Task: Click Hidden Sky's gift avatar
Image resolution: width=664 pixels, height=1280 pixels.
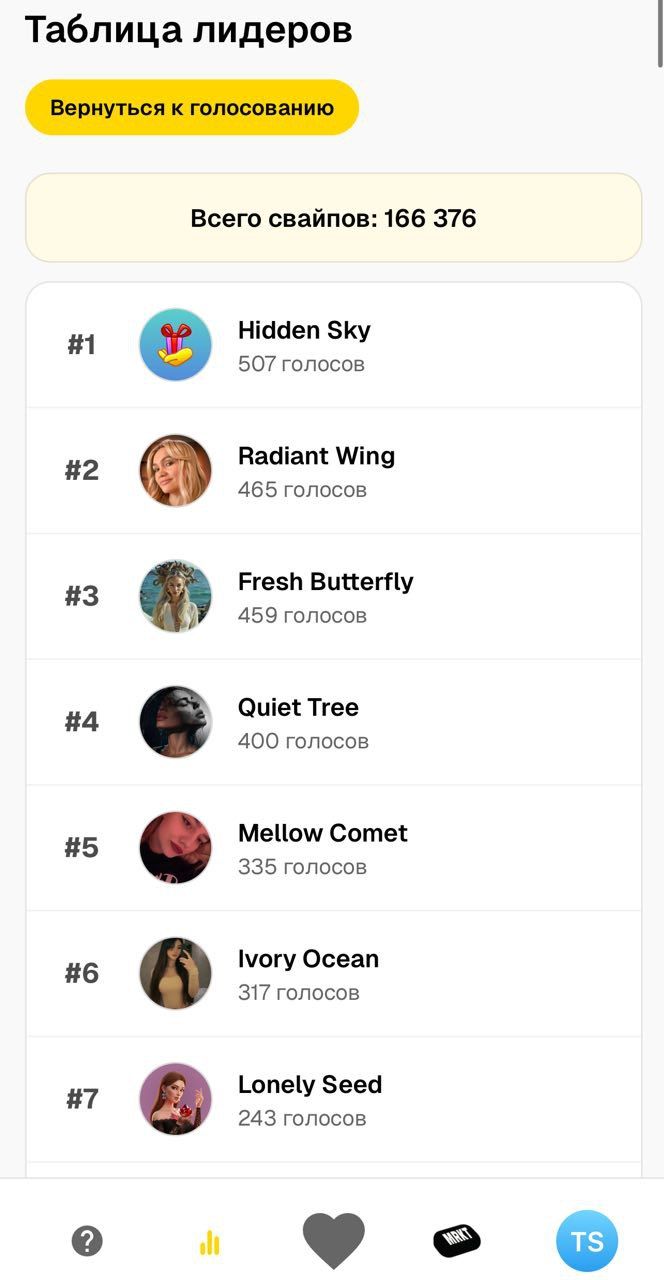Action: (x=175, y=344)
